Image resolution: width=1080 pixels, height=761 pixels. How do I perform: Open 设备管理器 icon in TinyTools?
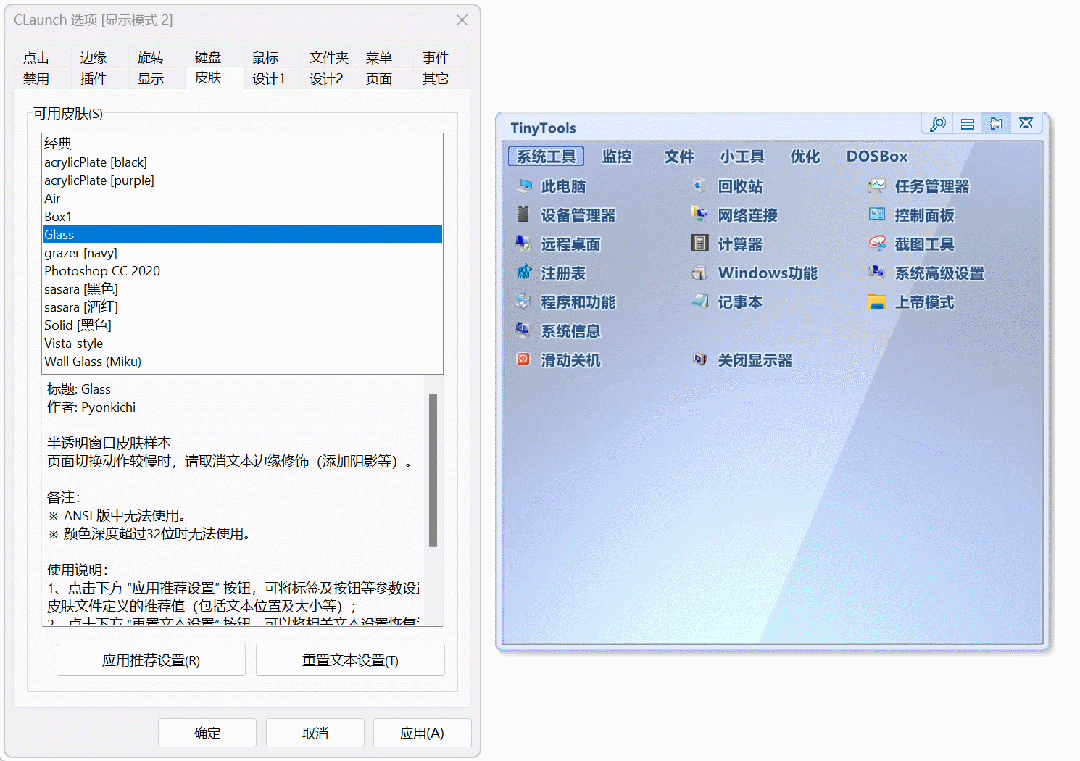coord(524,215)
